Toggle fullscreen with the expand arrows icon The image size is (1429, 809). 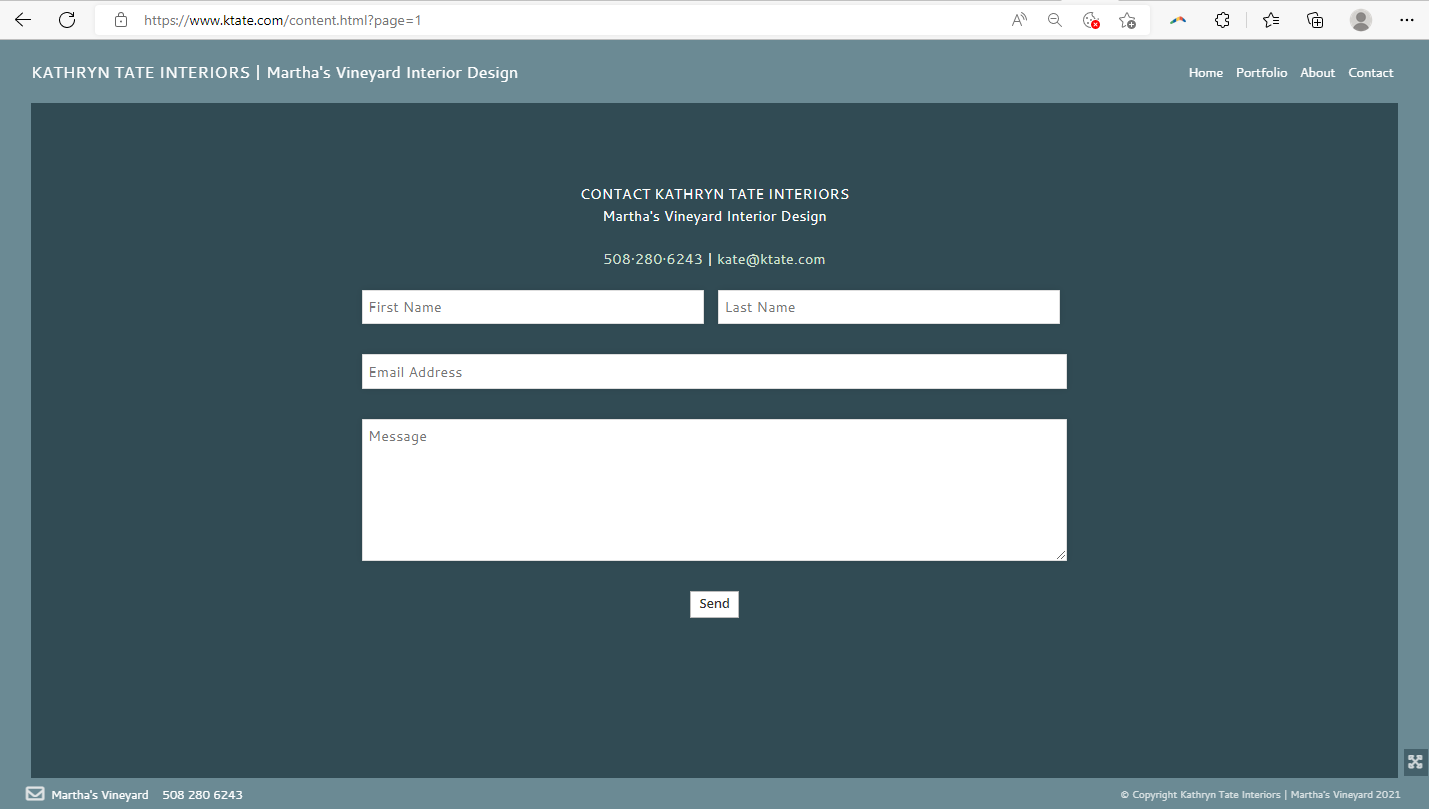coord(1415,762)
